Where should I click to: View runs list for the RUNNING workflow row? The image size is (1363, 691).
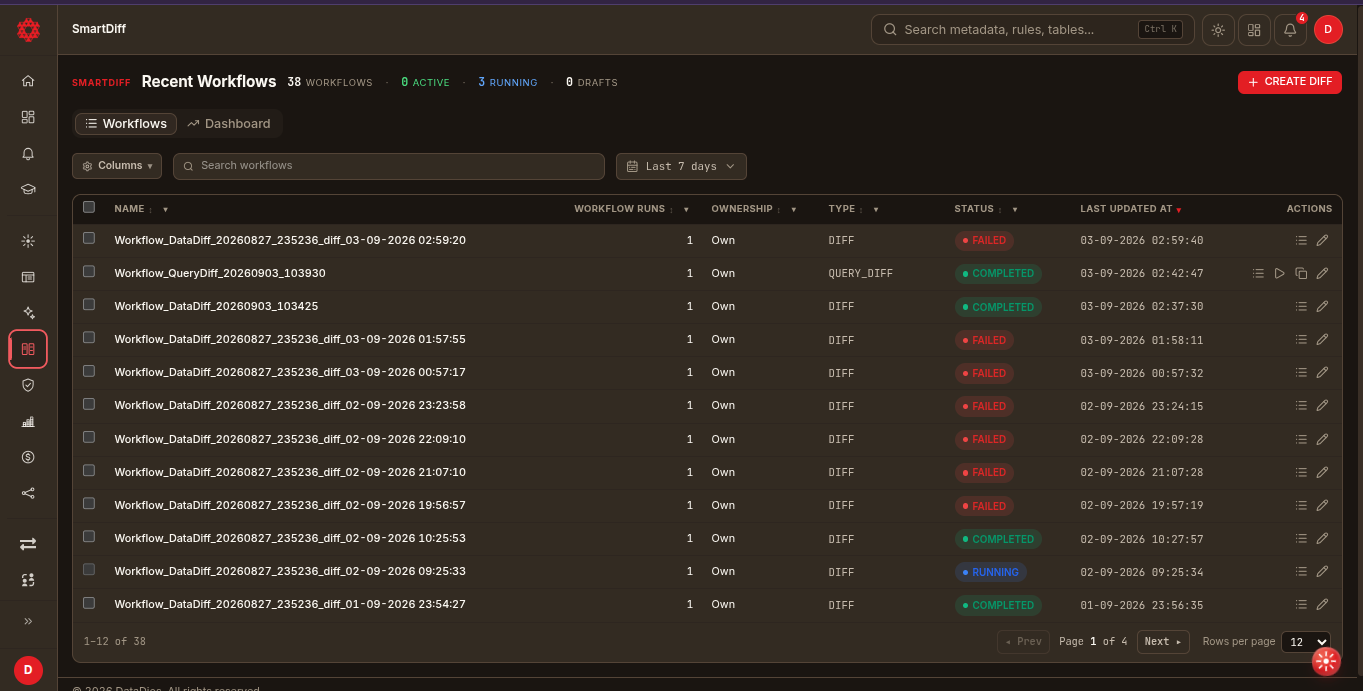1301,571
